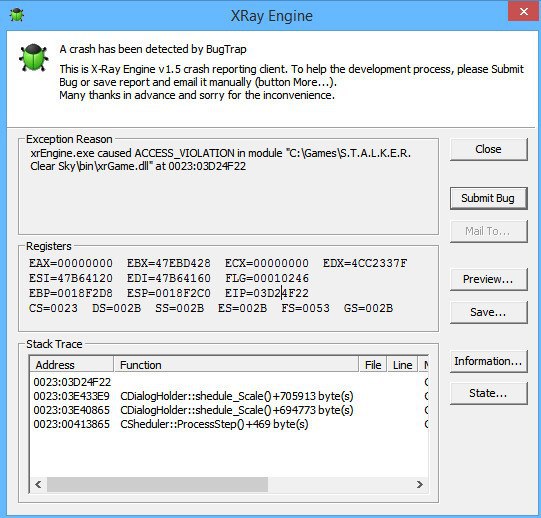Click the File column header

coord(373,364)
